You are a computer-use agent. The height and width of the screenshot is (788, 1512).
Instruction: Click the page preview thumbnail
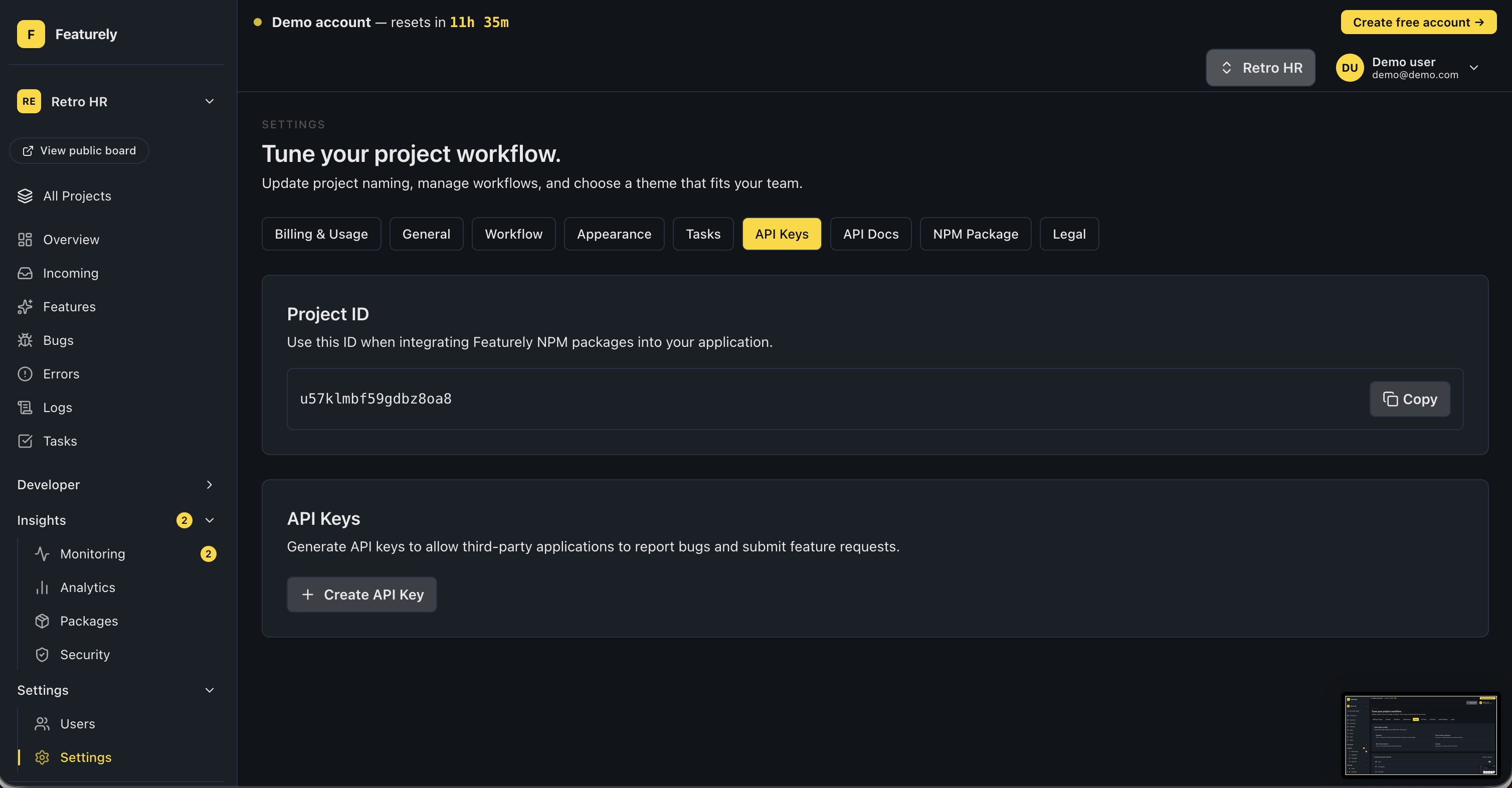[x=1420, y=736]
